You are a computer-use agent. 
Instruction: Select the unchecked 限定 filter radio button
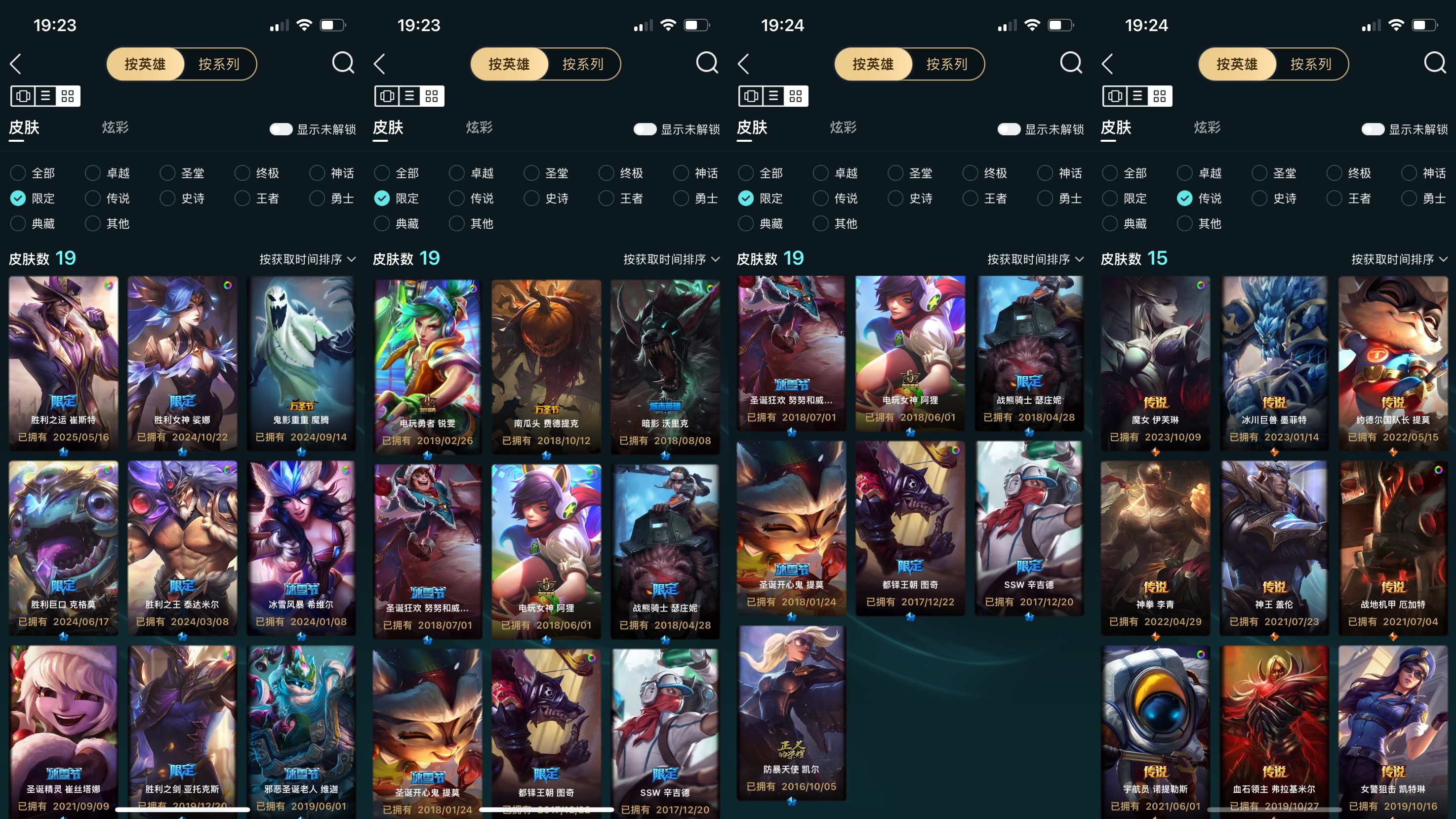[x=1109, y=199]
